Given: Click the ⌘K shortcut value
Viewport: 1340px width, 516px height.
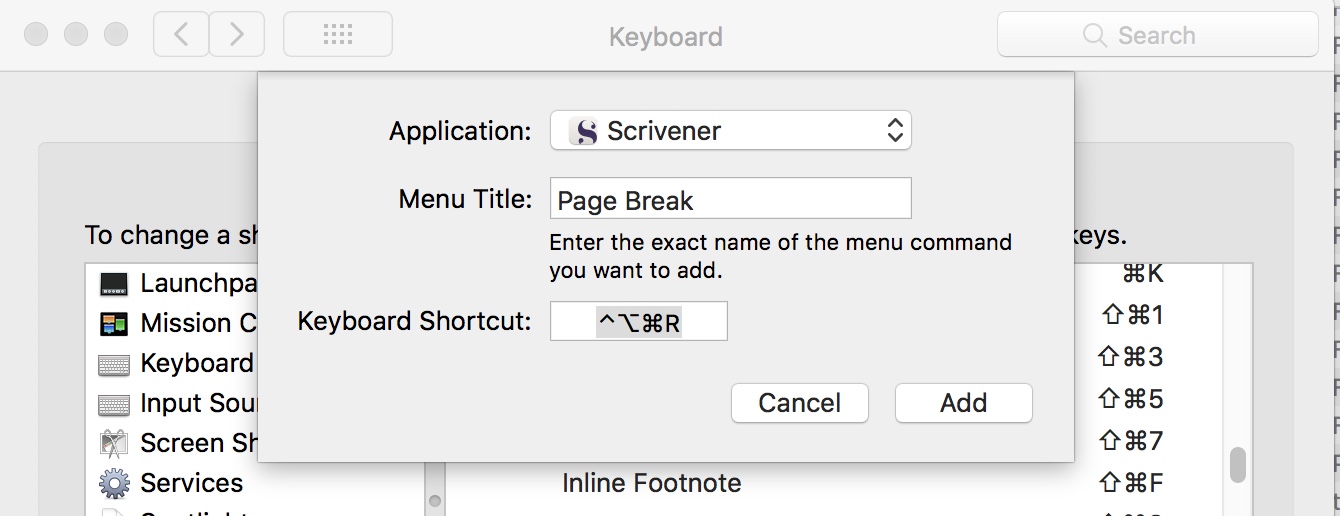Looking at the screenshot, I should point(1143,273).
